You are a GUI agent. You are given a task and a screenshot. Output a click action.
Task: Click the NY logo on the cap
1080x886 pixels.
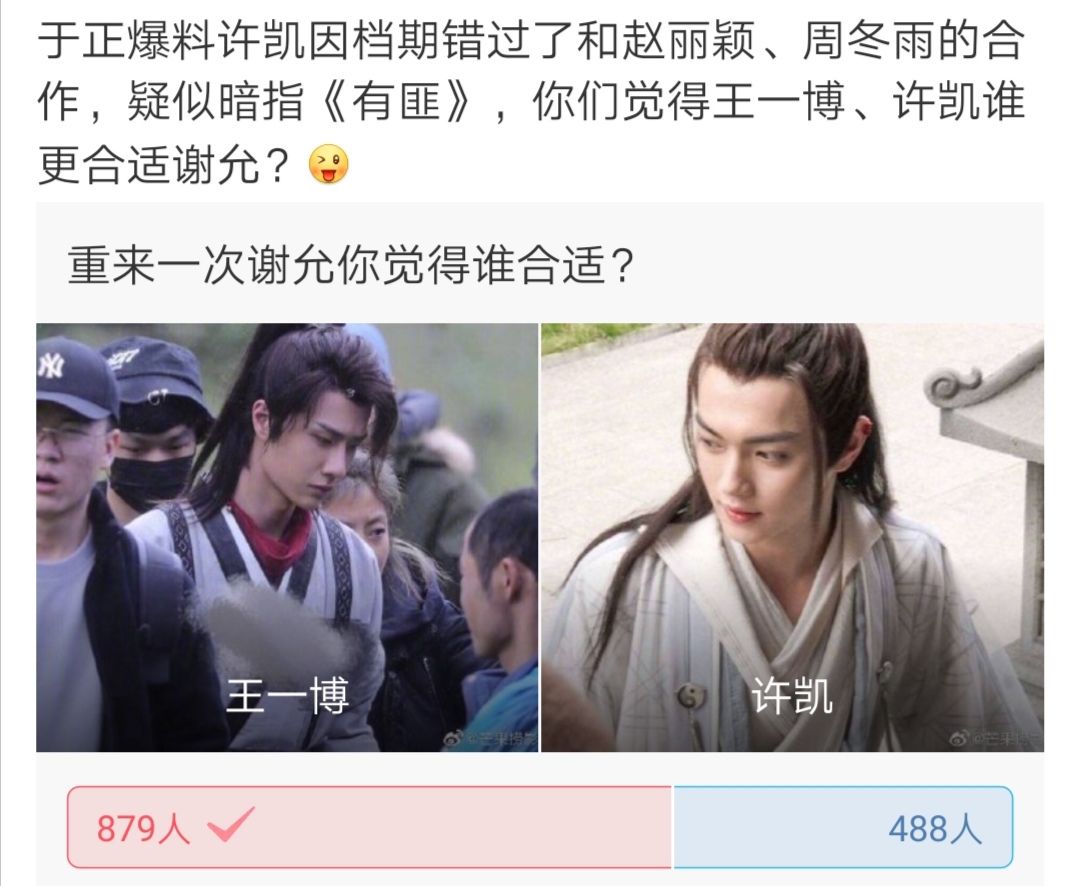coord(50,364)
